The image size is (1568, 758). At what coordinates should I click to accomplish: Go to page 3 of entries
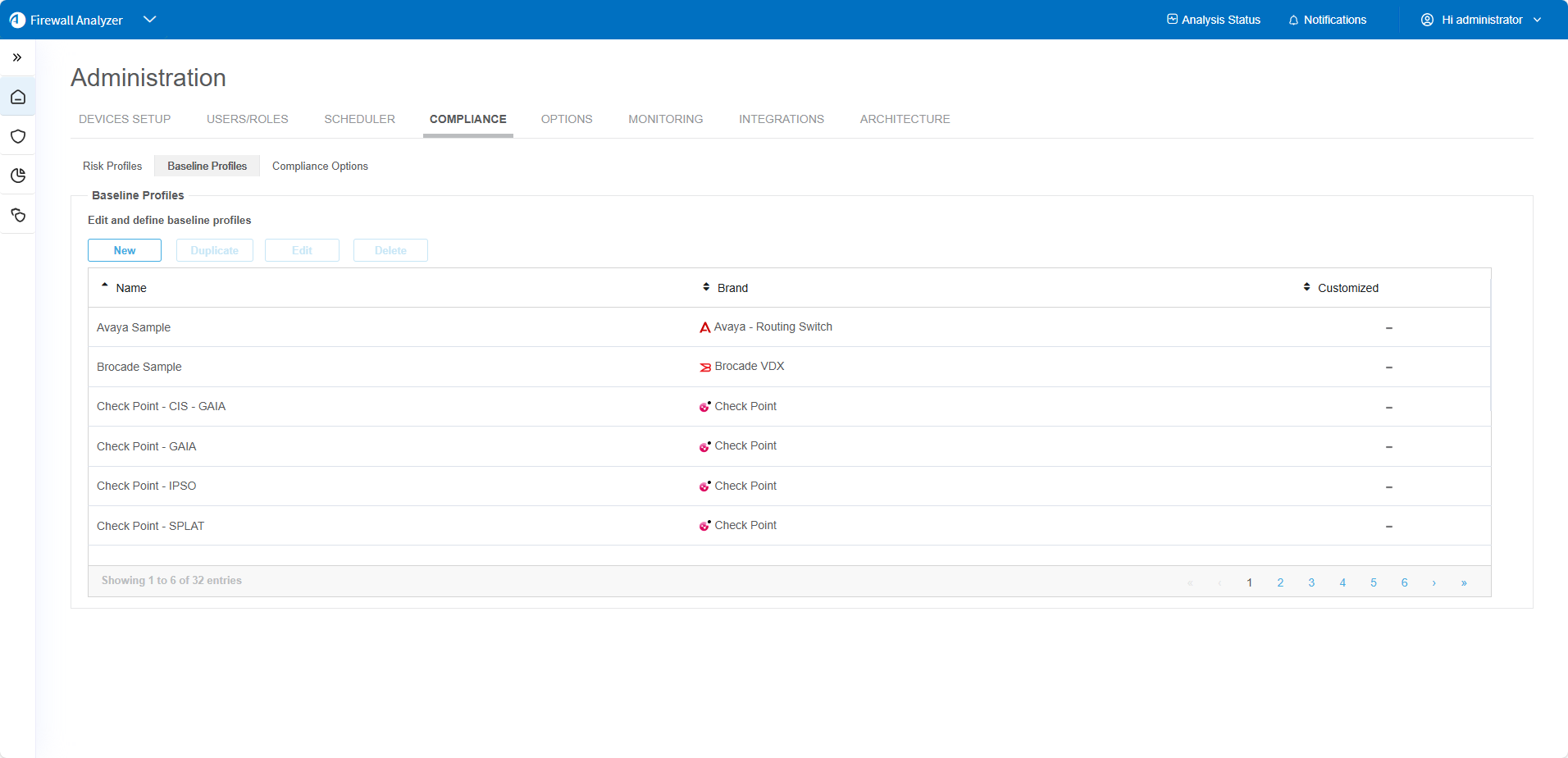pyautogui.click(x=1311, y=582)
